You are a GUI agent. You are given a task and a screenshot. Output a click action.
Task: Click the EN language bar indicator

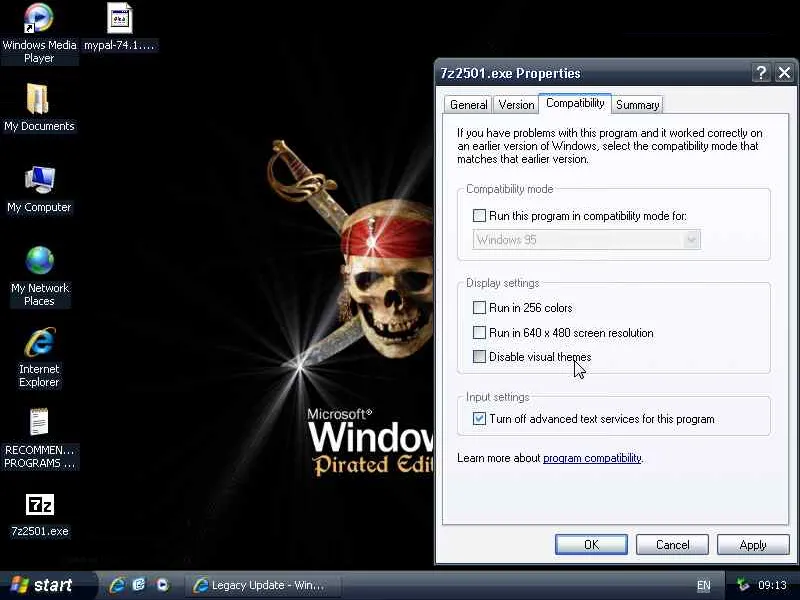(x=704, y=585)
